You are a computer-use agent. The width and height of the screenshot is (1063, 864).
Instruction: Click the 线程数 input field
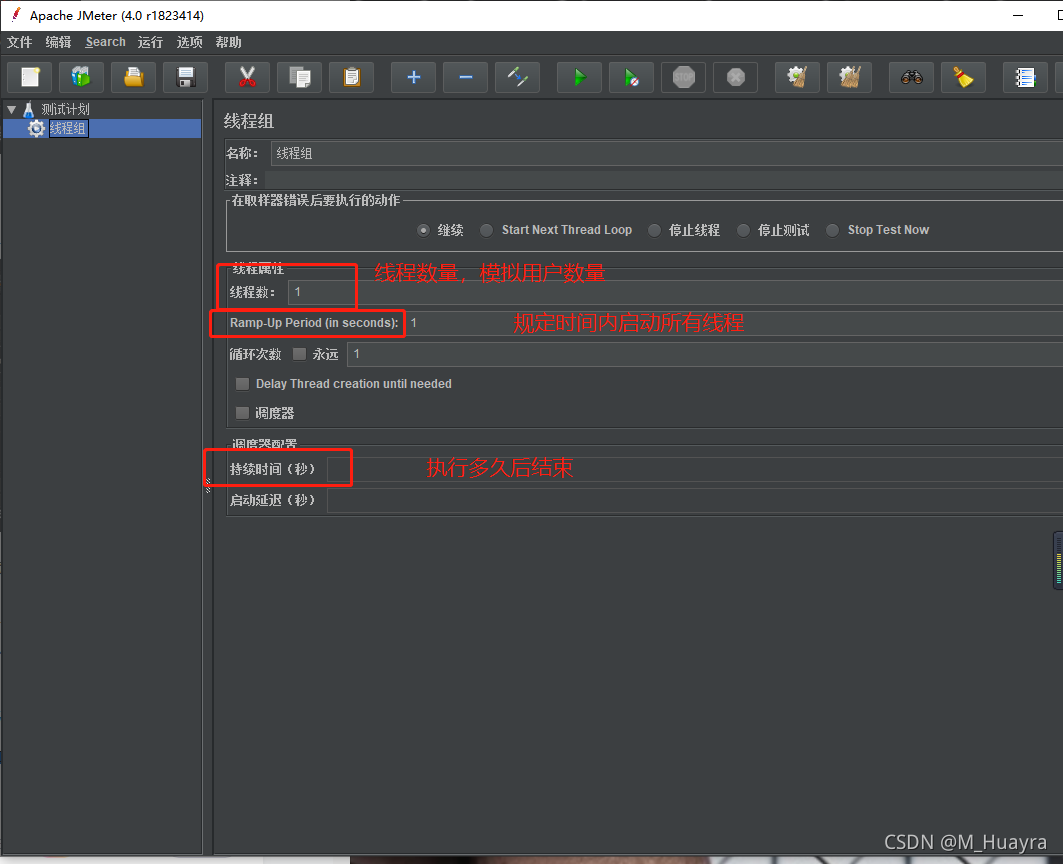click(675, 292)
